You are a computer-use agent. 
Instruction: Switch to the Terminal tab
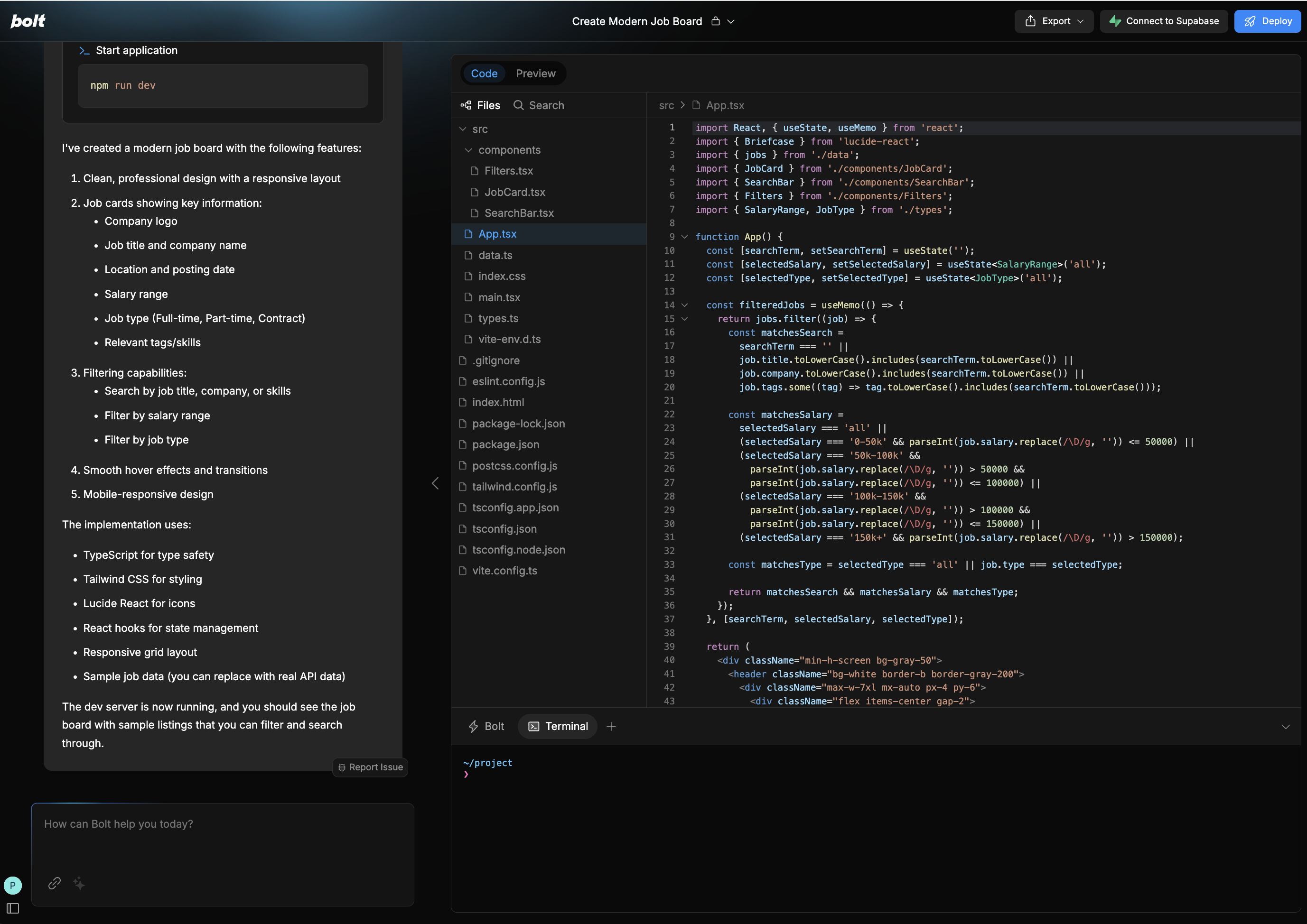(557, 726)
